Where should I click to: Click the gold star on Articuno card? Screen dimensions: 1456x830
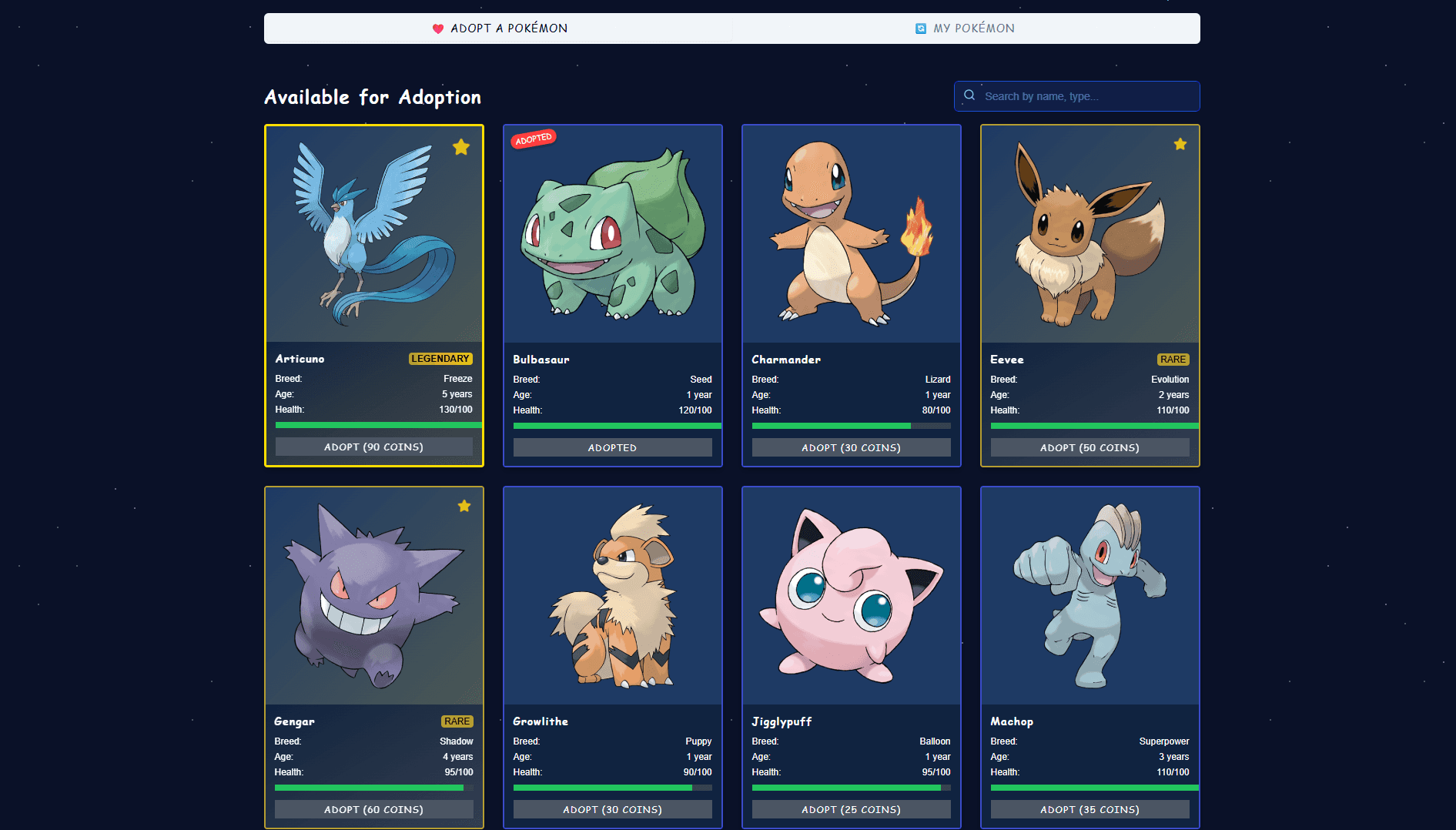click(461, 147)
